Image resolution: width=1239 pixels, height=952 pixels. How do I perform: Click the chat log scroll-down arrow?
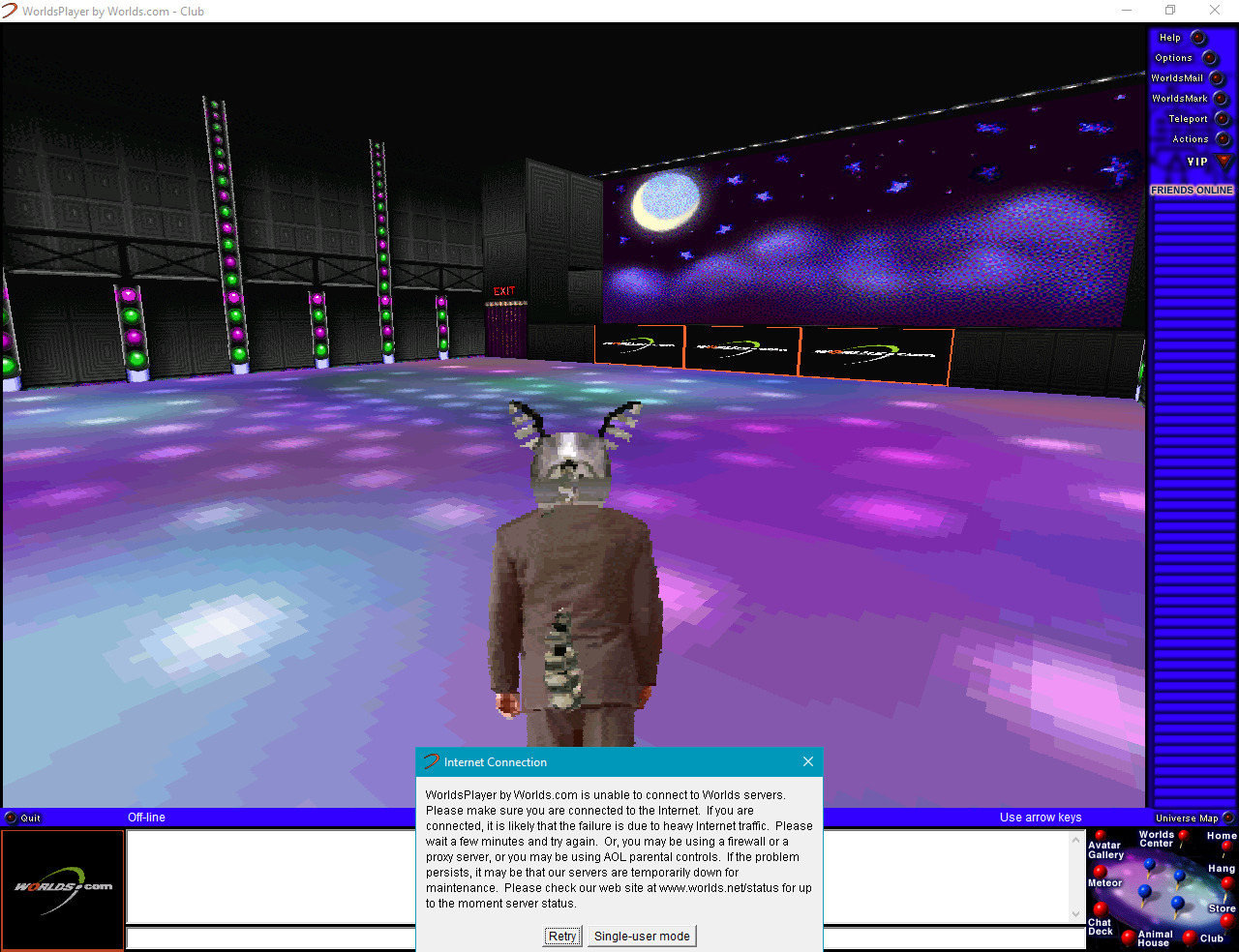(1076, 914)
